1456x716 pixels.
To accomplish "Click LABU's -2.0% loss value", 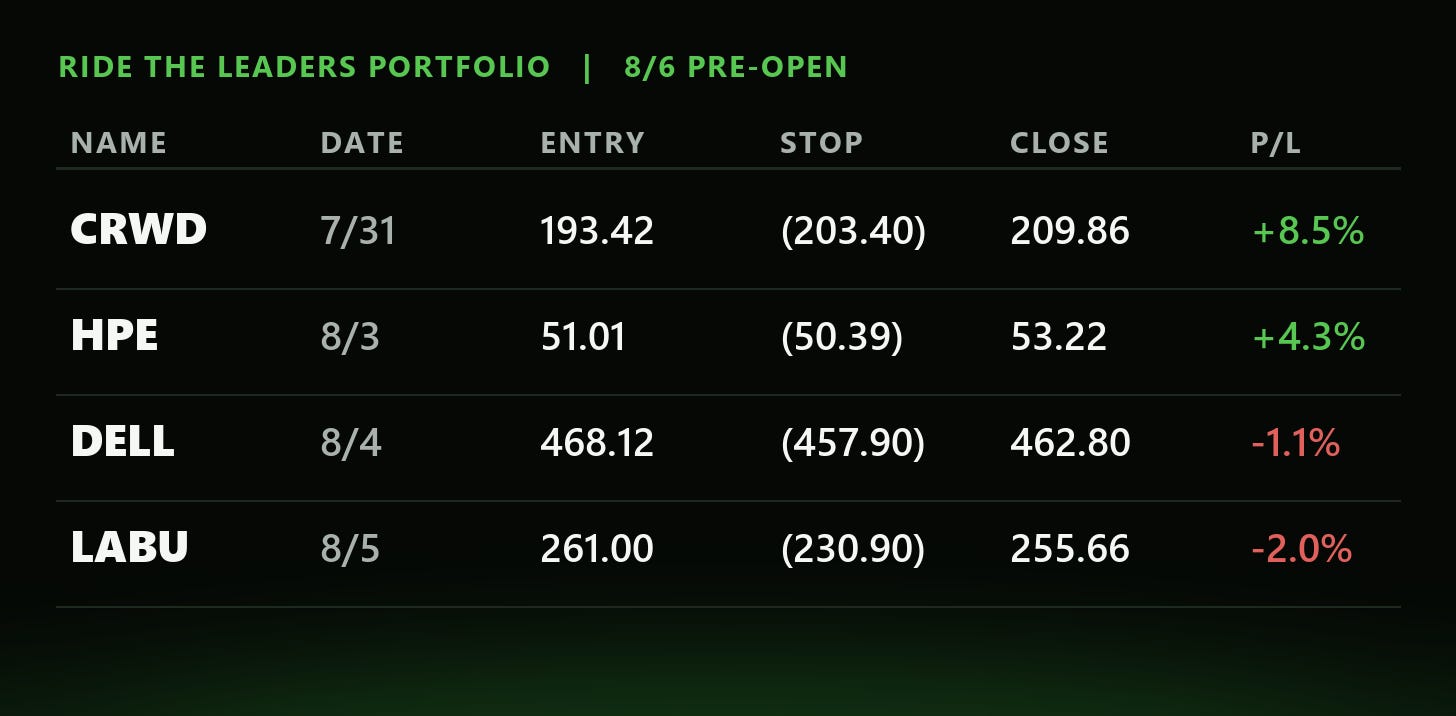I will [1302, 548].
